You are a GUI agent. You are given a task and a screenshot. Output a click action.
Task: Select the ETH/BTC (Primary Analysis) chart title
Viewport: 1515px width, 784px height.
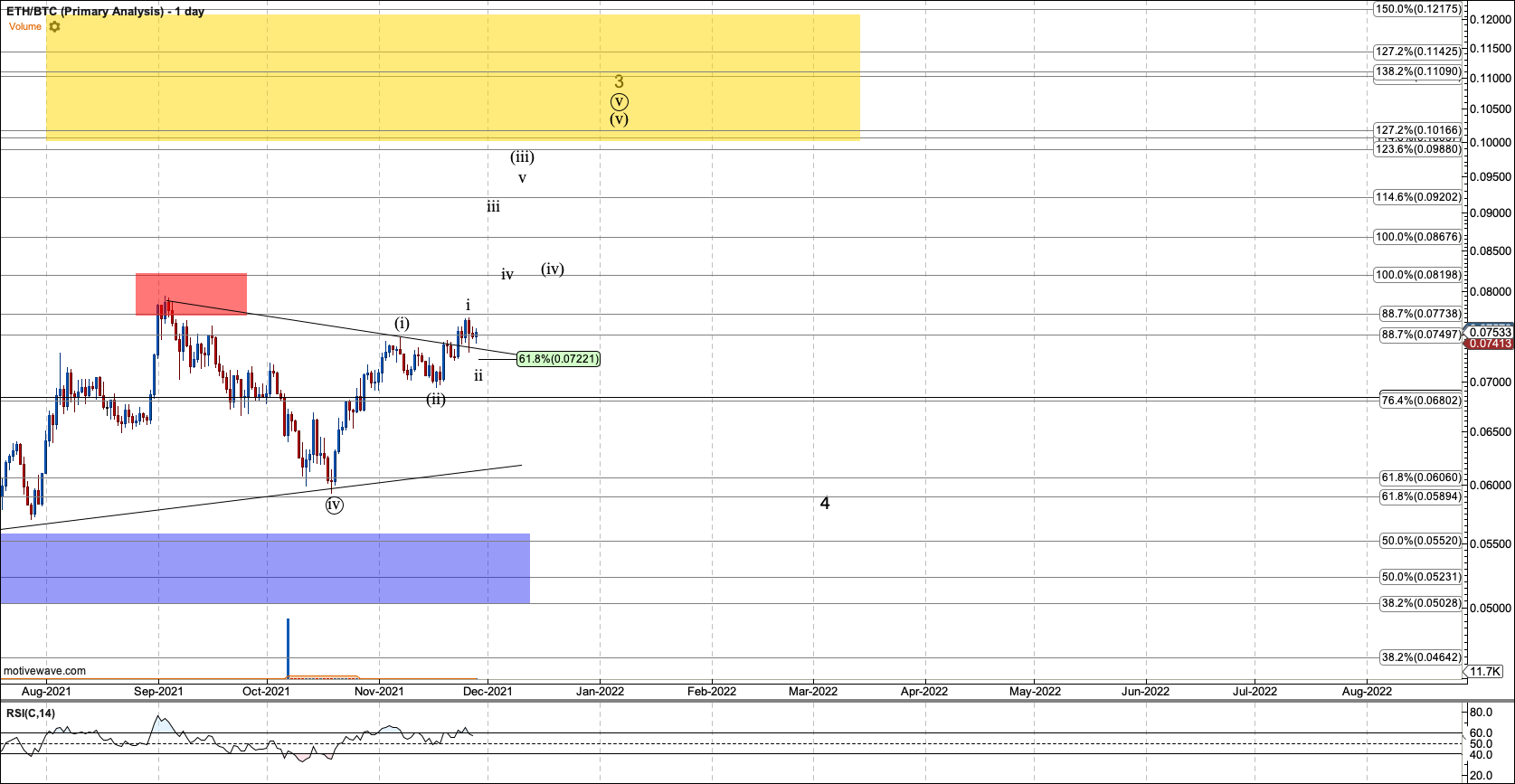106,12
